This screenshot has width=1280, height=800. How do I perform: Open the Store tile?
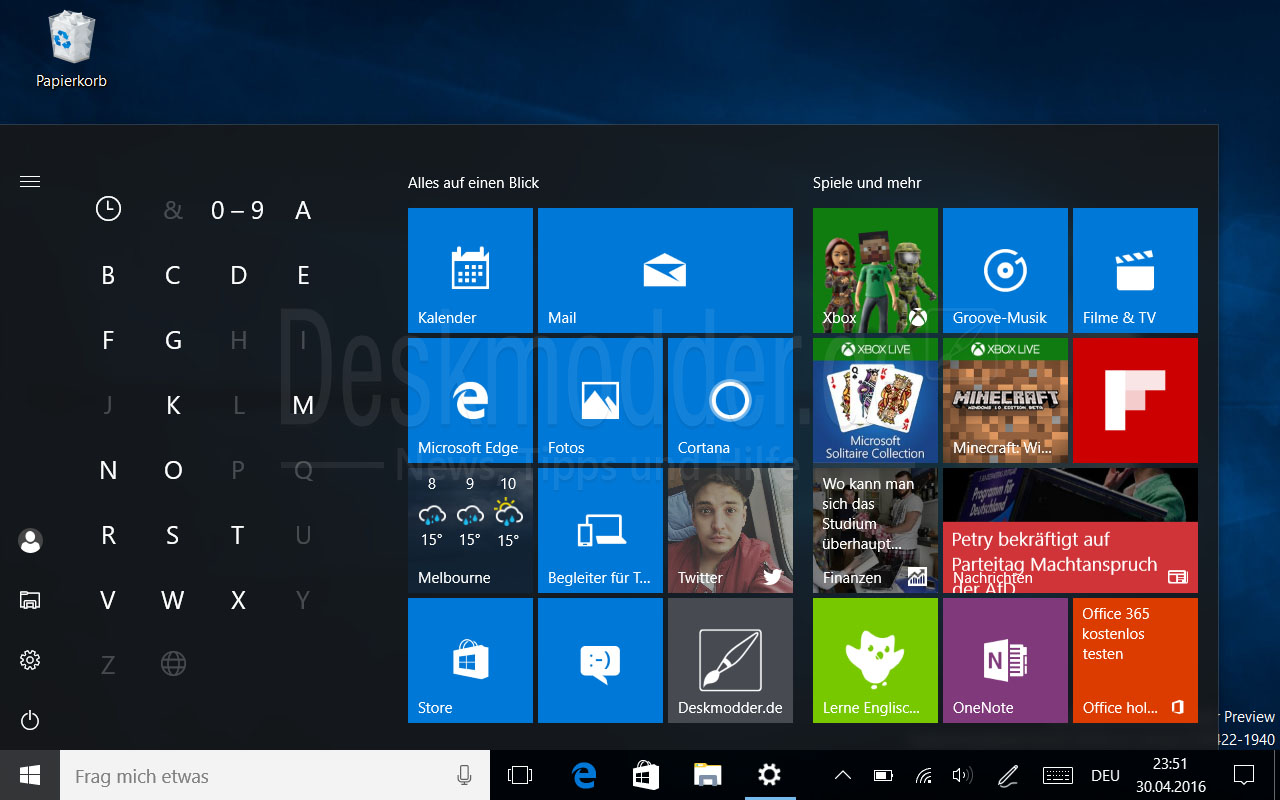point(470,660)
